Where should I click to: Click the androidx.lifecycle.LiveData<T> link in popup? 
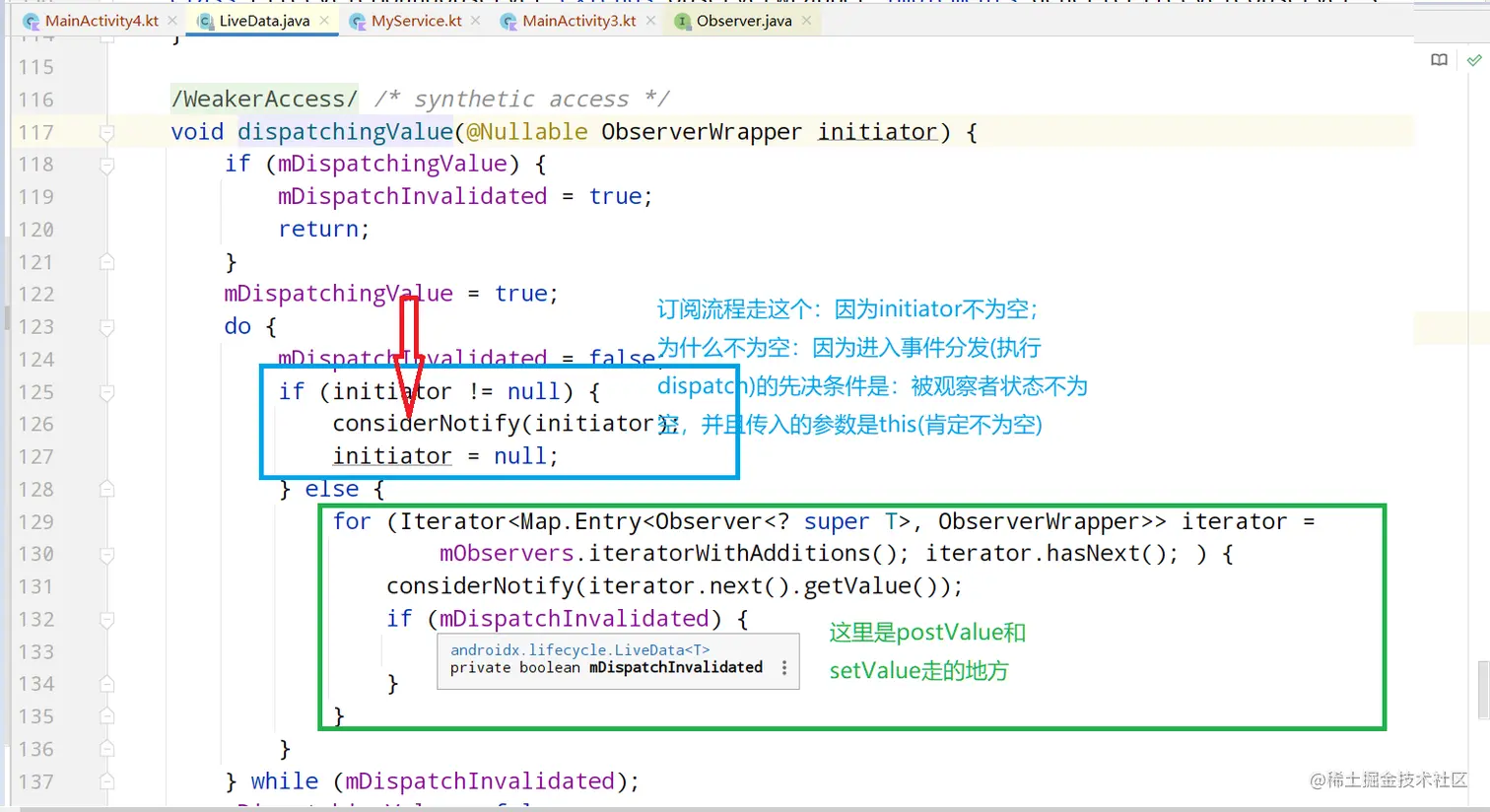[x=579, y=650]
